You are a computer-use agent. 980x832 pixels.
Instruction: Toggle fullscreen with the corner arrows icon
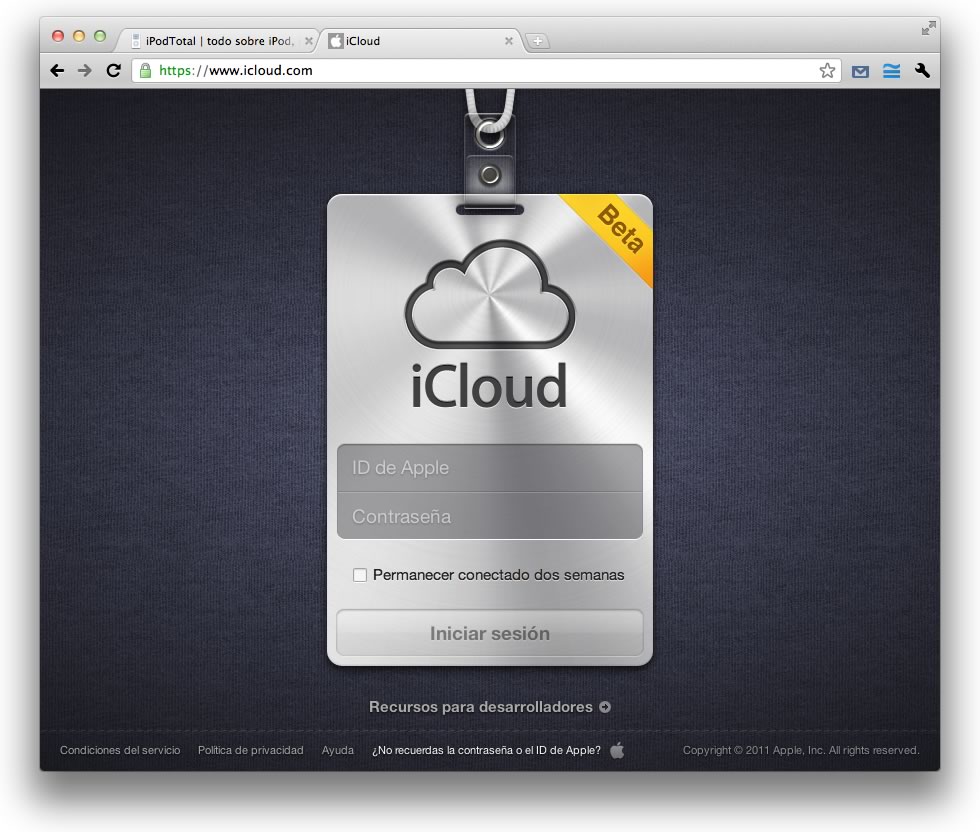[x=928, y=28]
